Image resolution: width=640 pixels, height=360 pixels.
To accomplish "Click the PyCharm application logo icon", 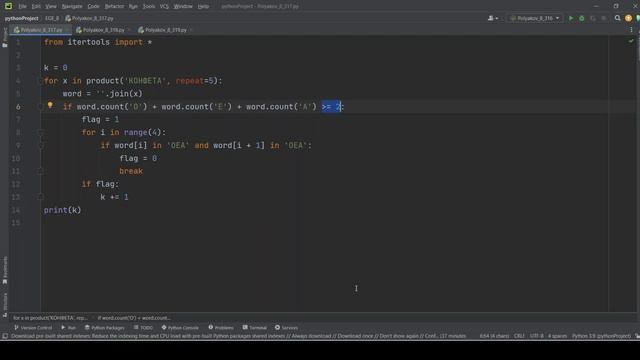I will pos(8,6).
